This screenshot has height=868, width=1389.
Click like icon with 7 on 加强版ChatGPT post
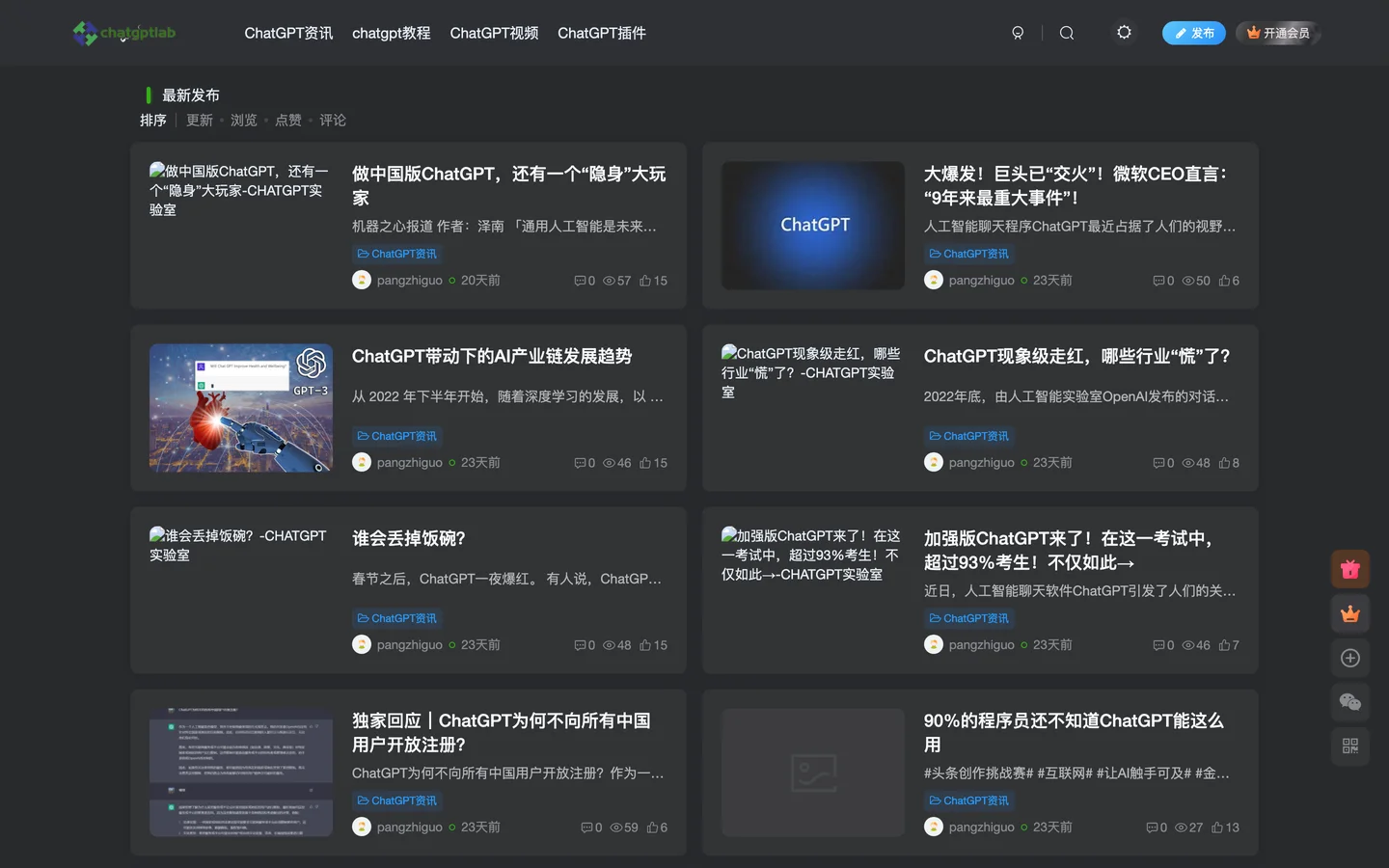[x=1224, y=645]
